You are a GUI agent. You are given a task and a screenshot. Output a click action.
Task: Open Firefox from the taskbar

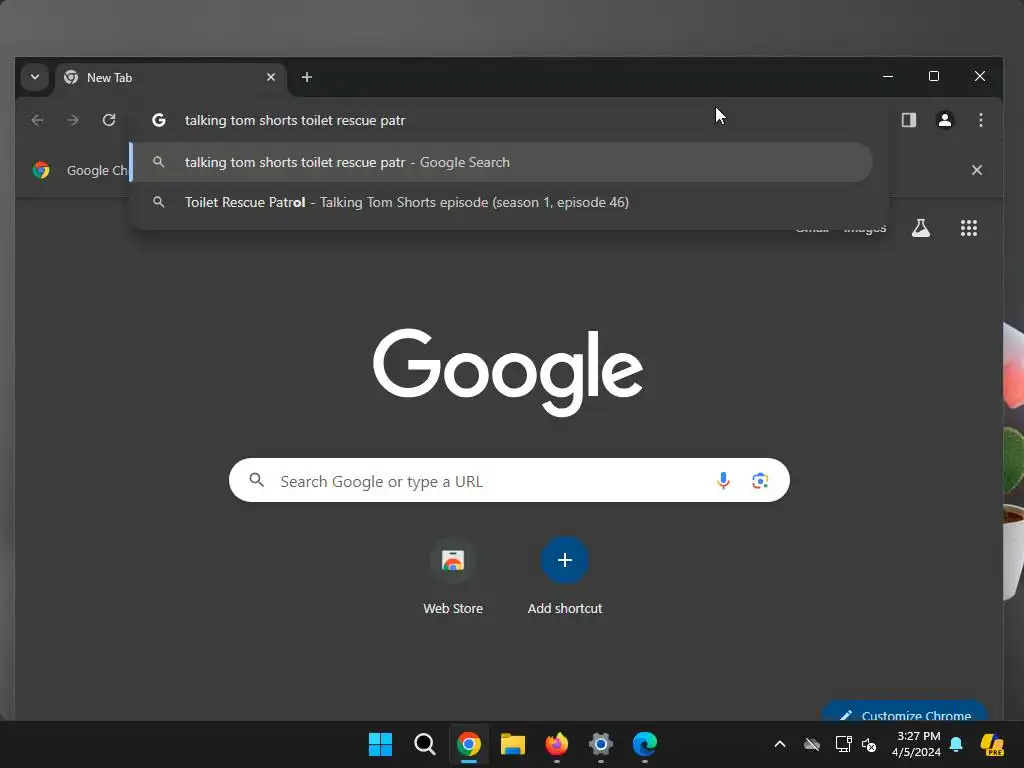coord(556,744)
